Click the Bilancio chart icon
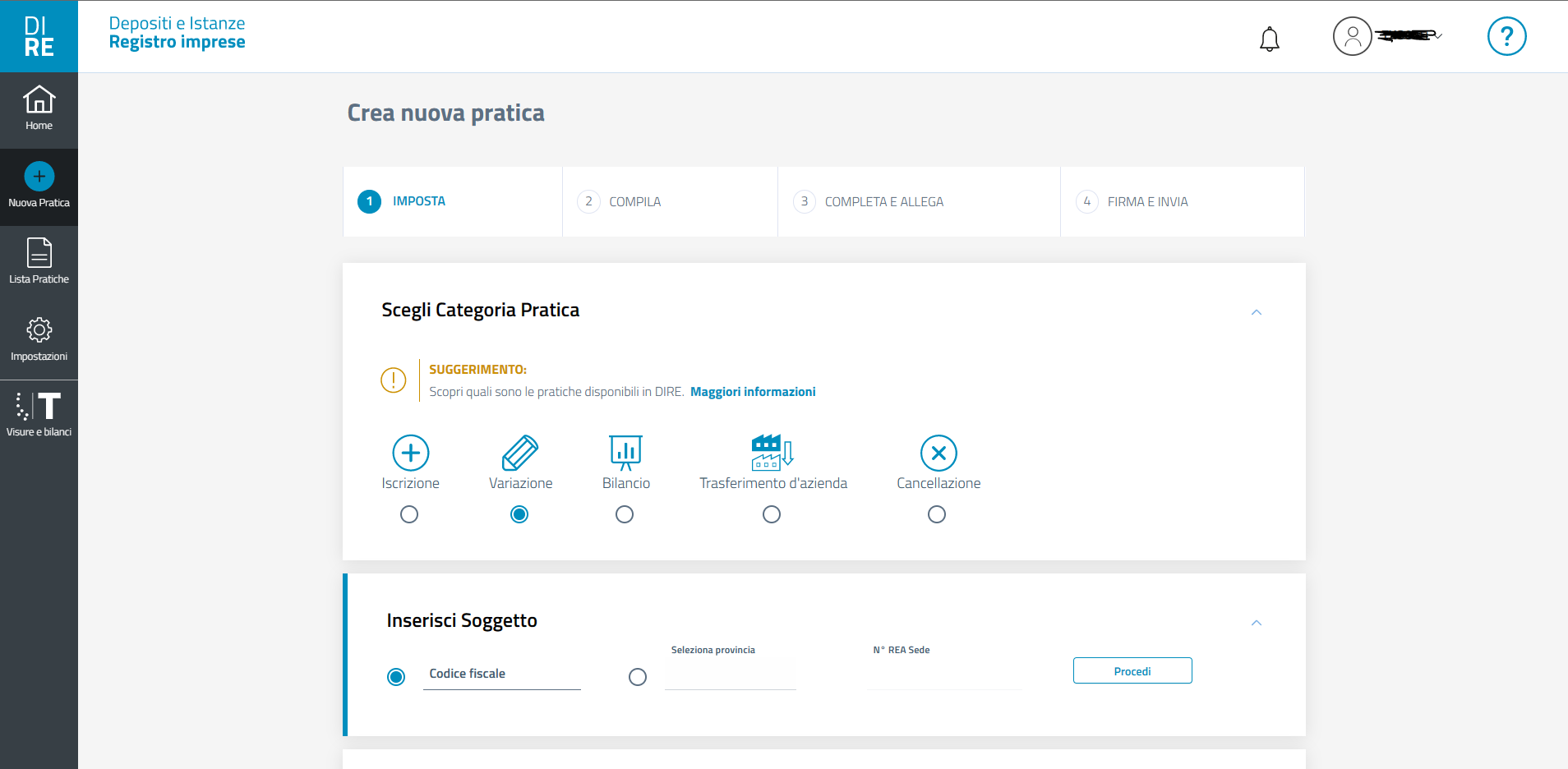This screenshot has height=769, width=1568. (x=625, y=453)
